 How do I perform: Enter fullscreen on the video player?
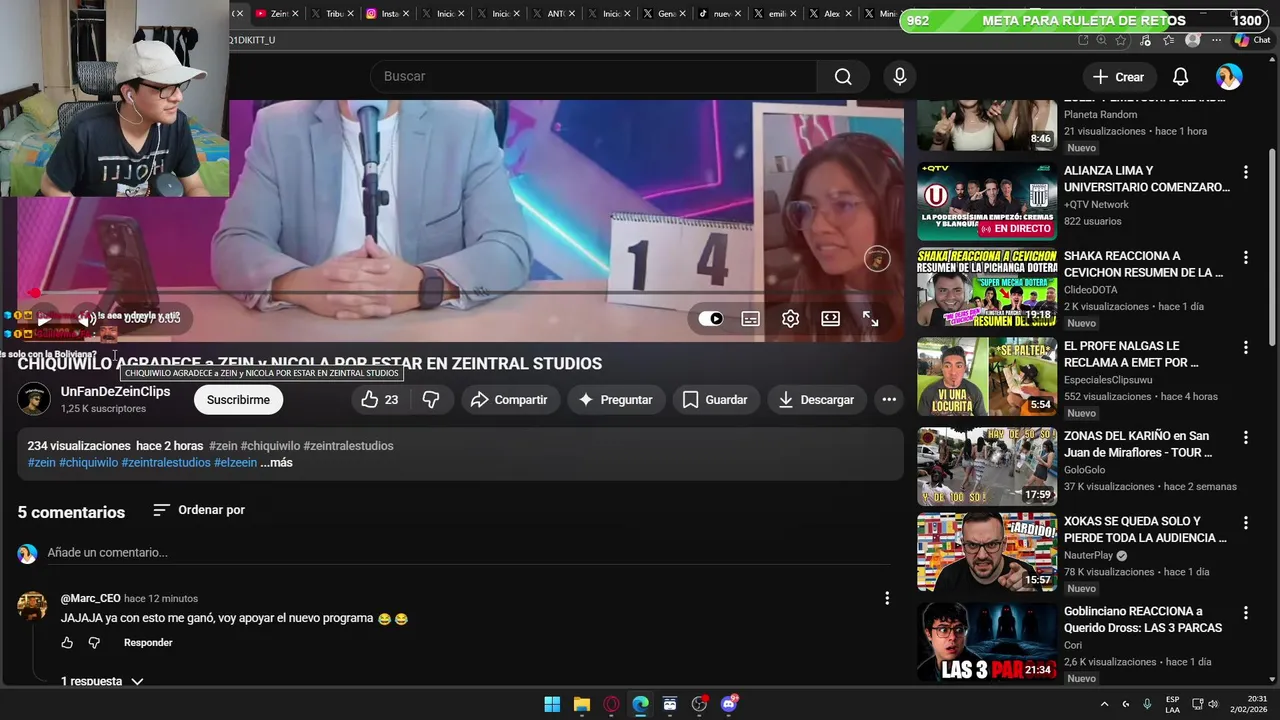(x=871, y=319)
